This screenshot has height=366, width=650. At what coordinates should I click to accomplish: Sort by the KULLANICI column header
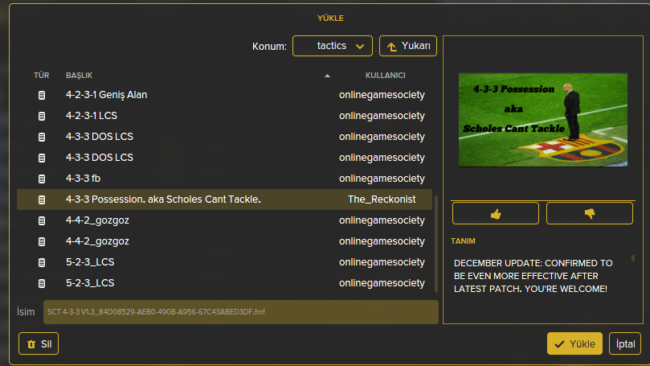pos(385,75)
